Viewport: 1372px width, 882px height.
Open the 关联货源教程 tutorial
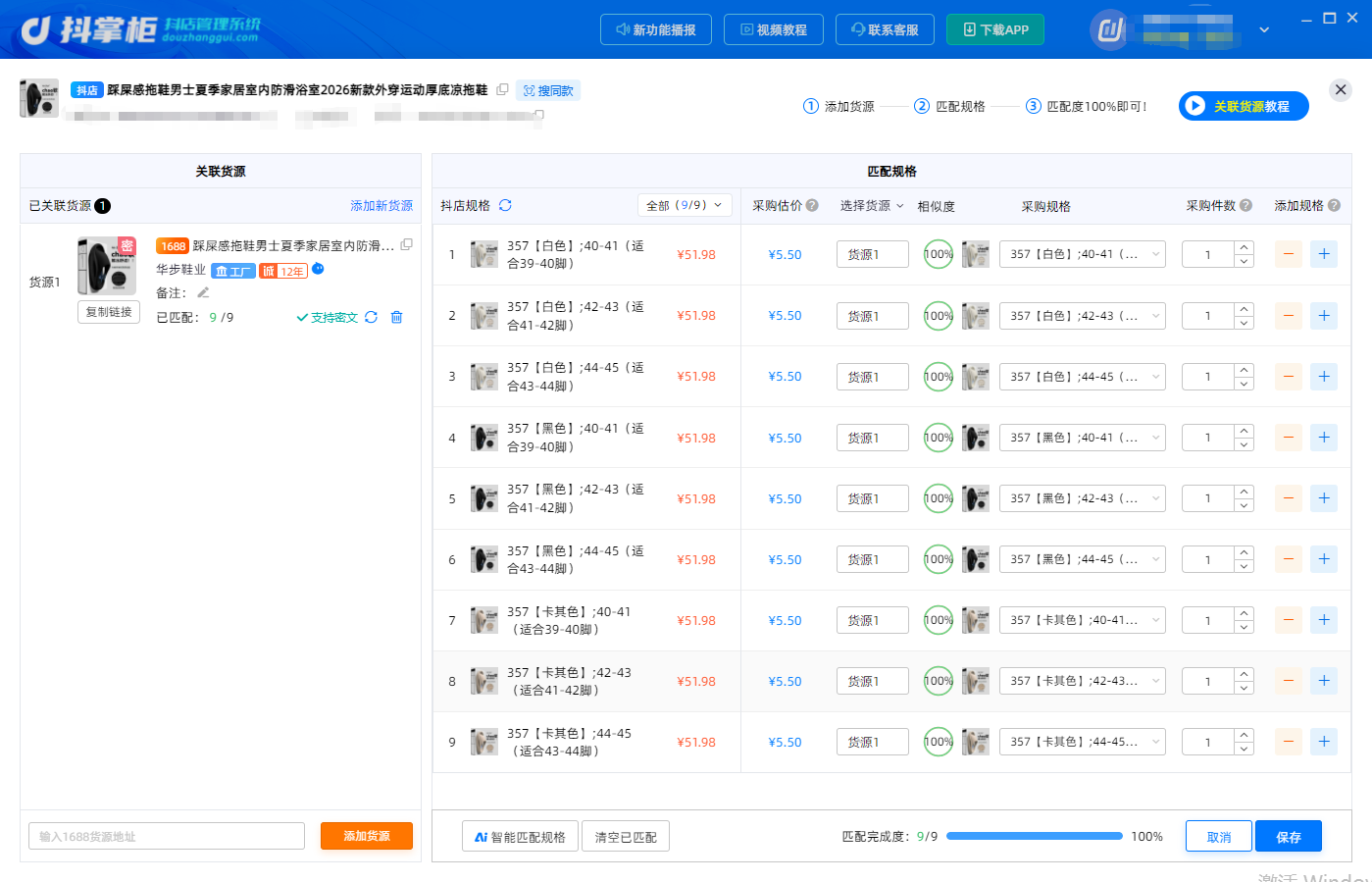(1244, 106)
